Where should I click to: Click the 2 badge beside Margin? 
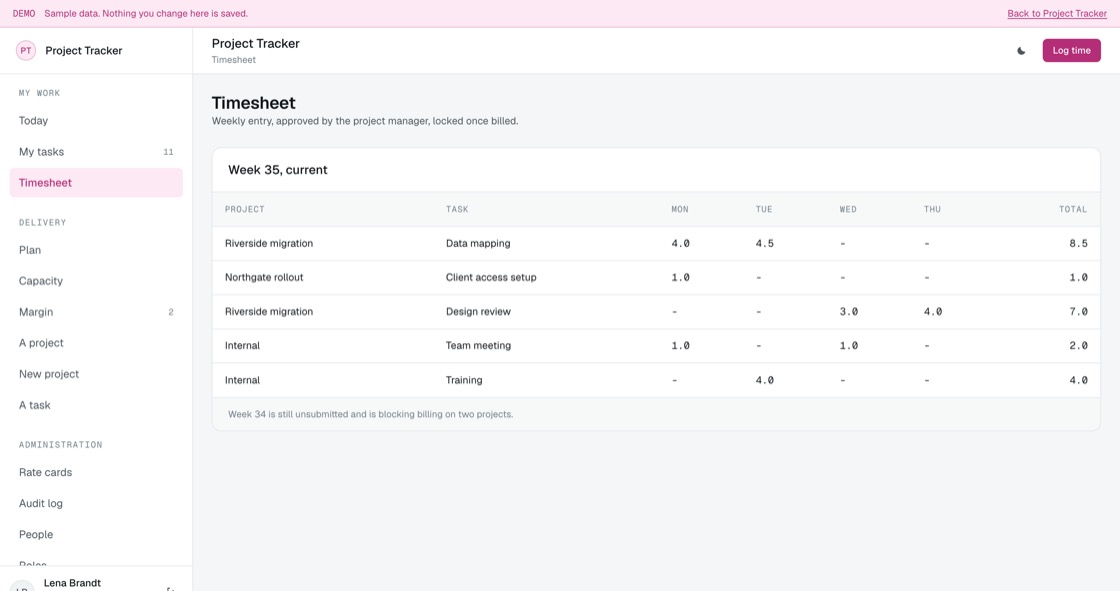tap(171, 312)
